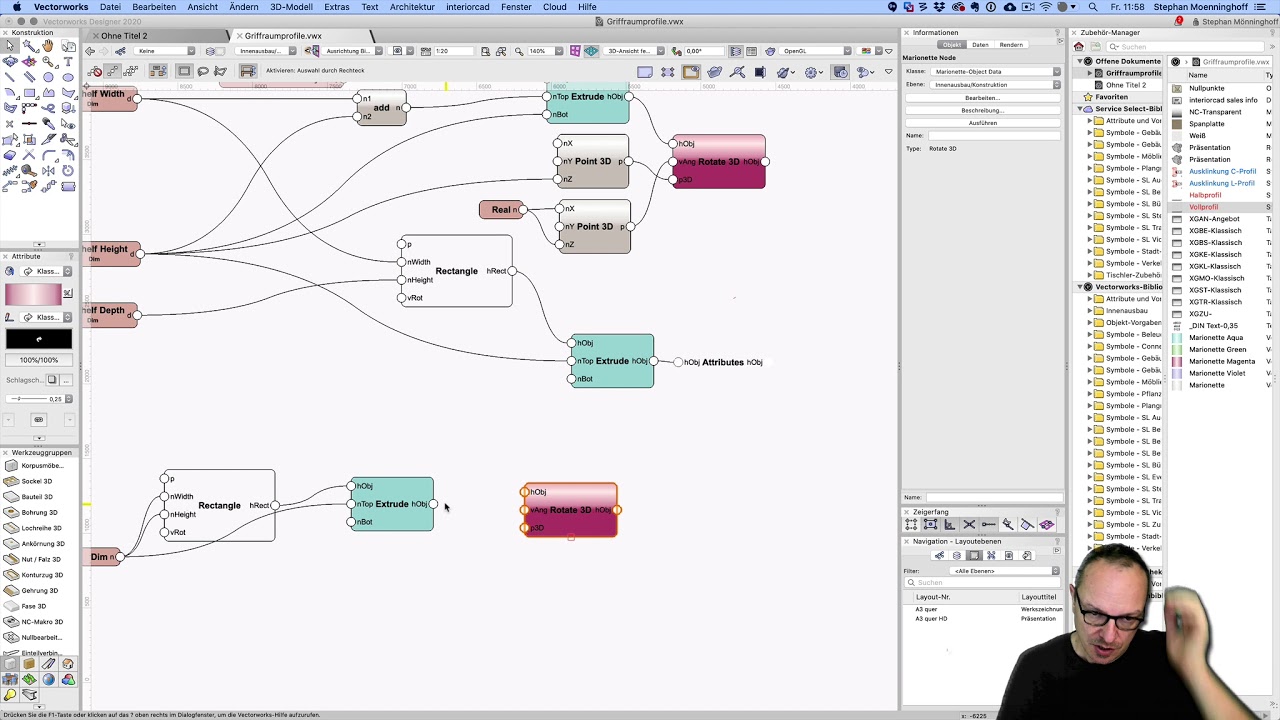
Task: Open the 3D-Modell menu
Action: click(291, 7)
